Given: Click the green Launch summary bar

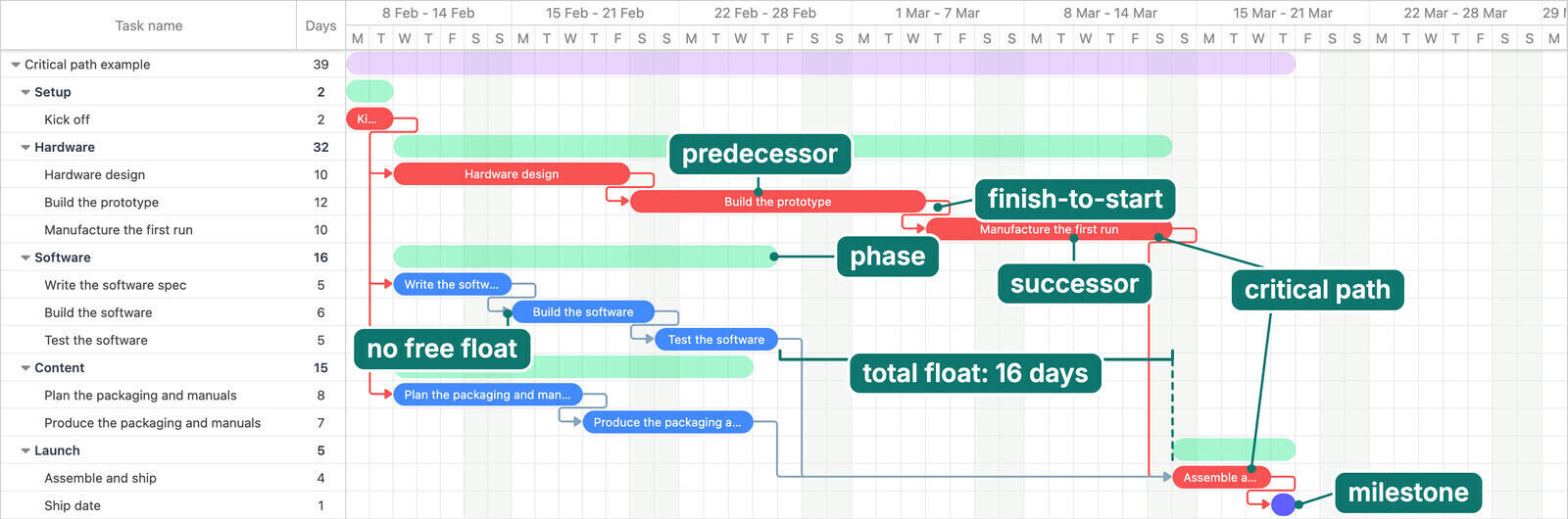Looking at the screenshot, I should click(x=1234, y=449).
